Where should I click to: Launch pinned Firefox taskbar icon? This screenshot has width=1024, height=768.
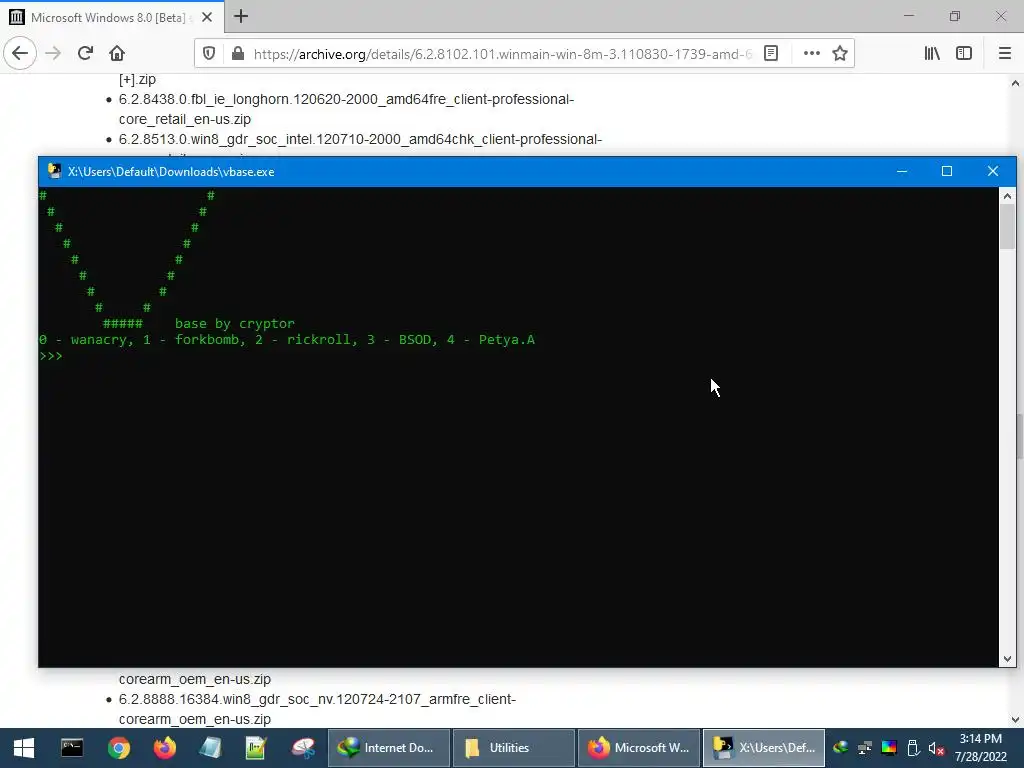pyautogui.click(x=165, y=748)
